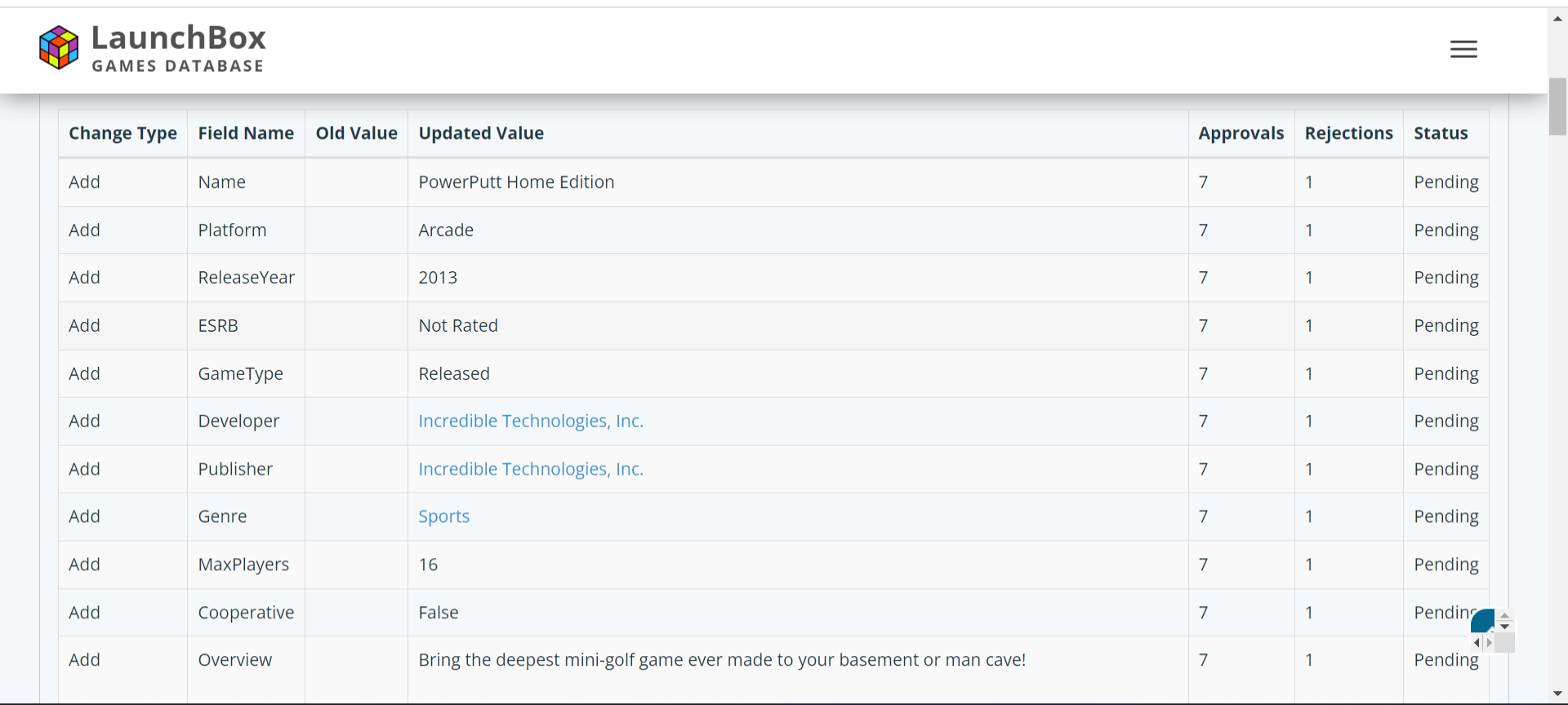Click Add change type in the ESRB row

(84, 326)
